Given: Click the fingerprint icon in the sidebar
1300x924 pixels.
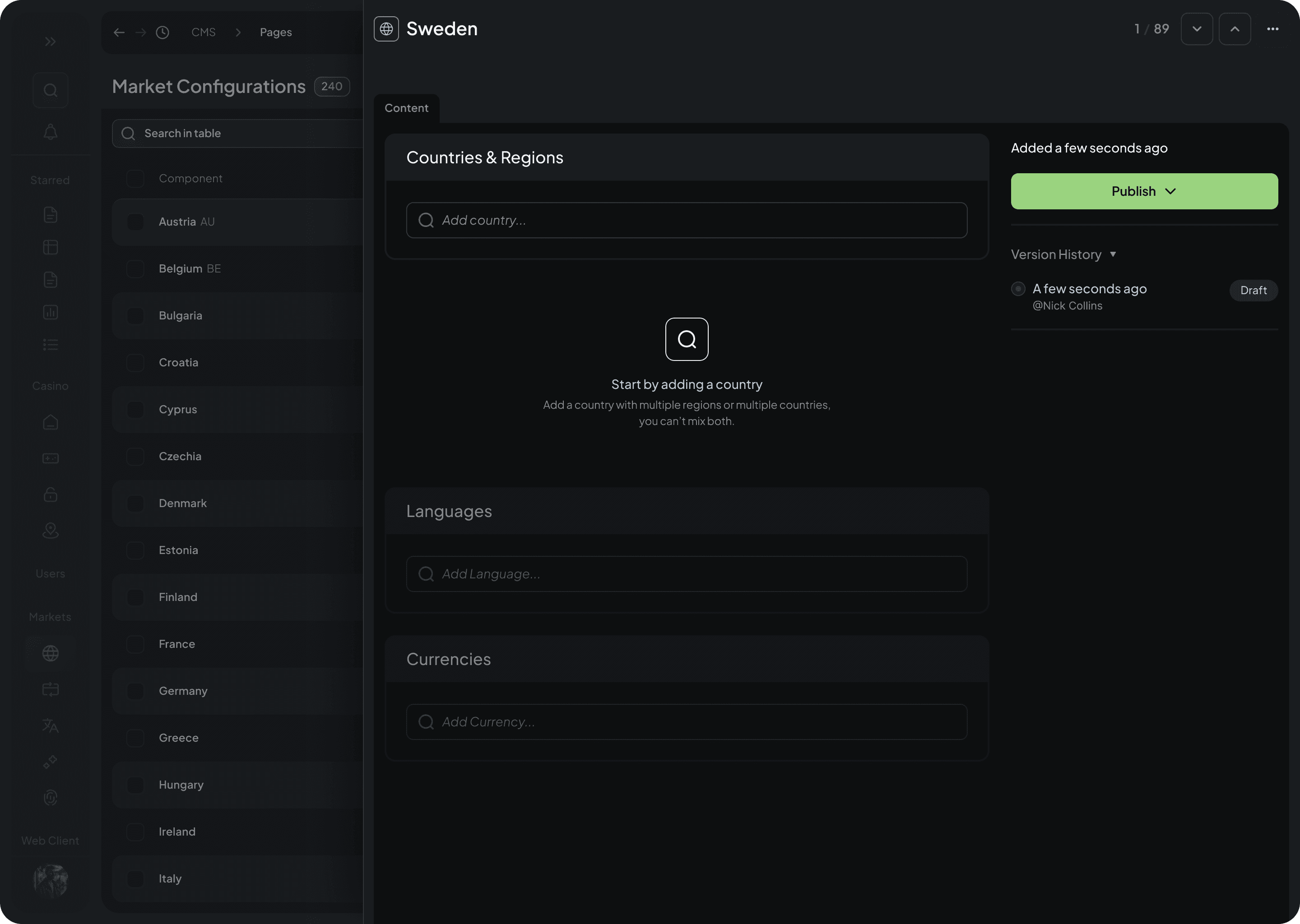Looking at the screenshot, I should tap(51, 798).
